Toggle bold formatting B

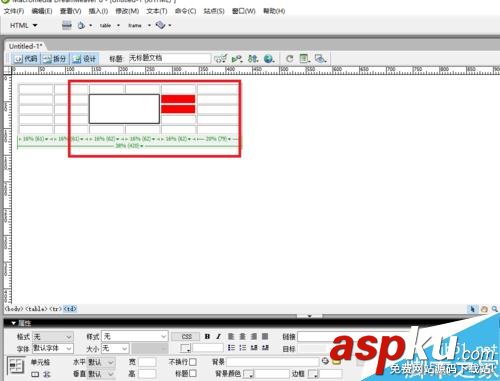coord(207,336)
